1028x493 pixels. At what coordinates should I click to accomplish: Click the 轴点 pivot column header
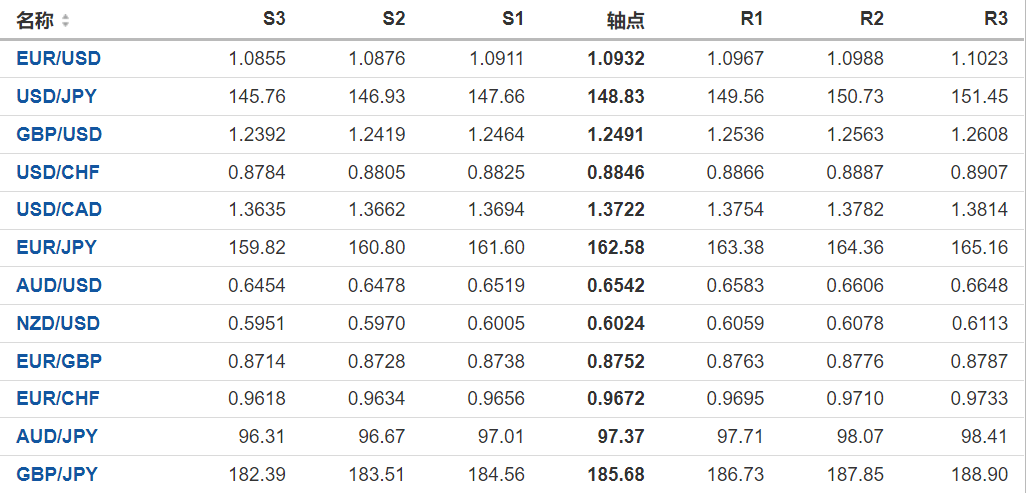(x=626, y=20)
